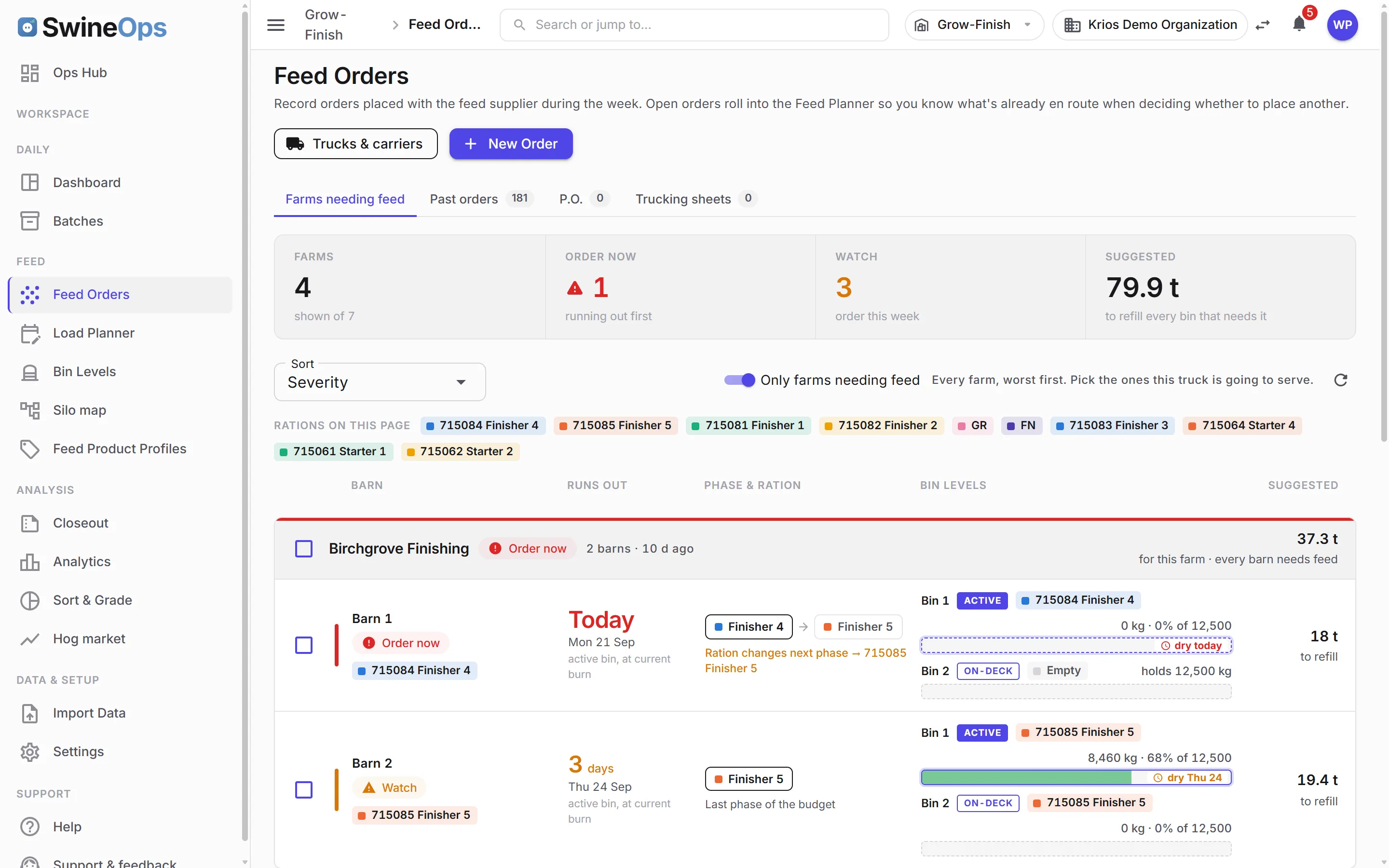Viewport: 1389px width, 868px height.
Task: Switch to Trucking sheets tab
Action: tap(696, 199)
